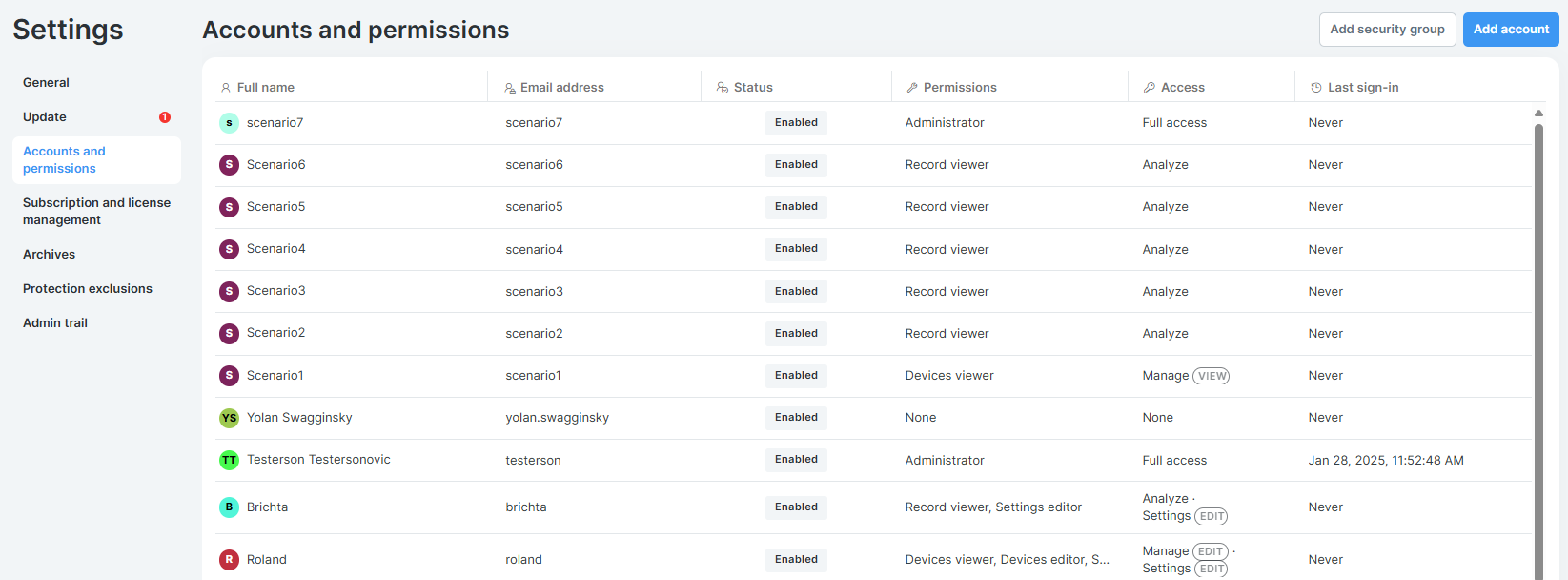The image size is (1568, 580).
Task: Click the key icon beside Access header
Action: pyautogui.click(x=1150, y=88)
